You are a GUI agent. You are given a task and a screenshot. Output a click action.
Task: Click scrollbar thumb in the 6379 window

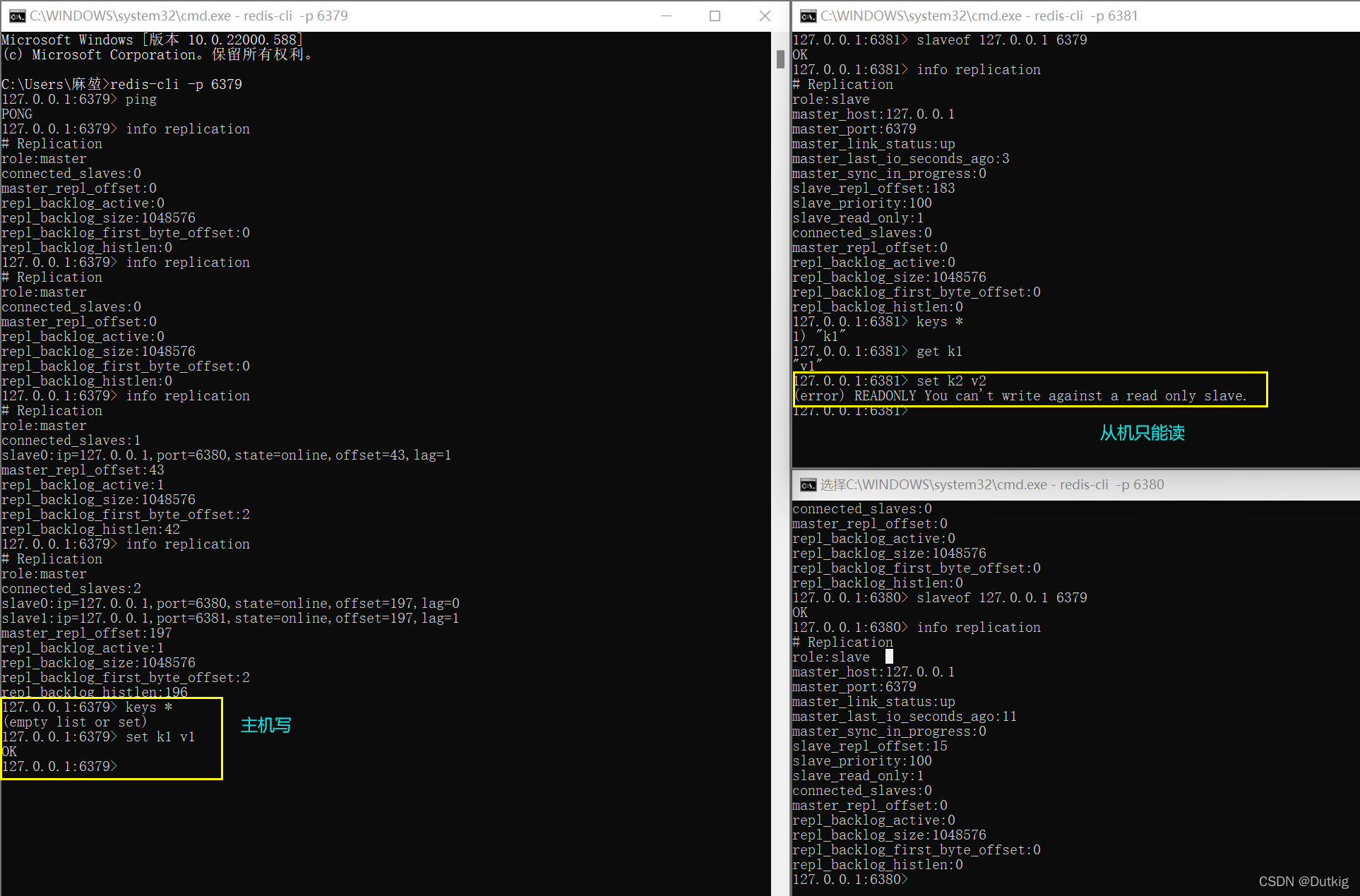(x=780, y=59)
